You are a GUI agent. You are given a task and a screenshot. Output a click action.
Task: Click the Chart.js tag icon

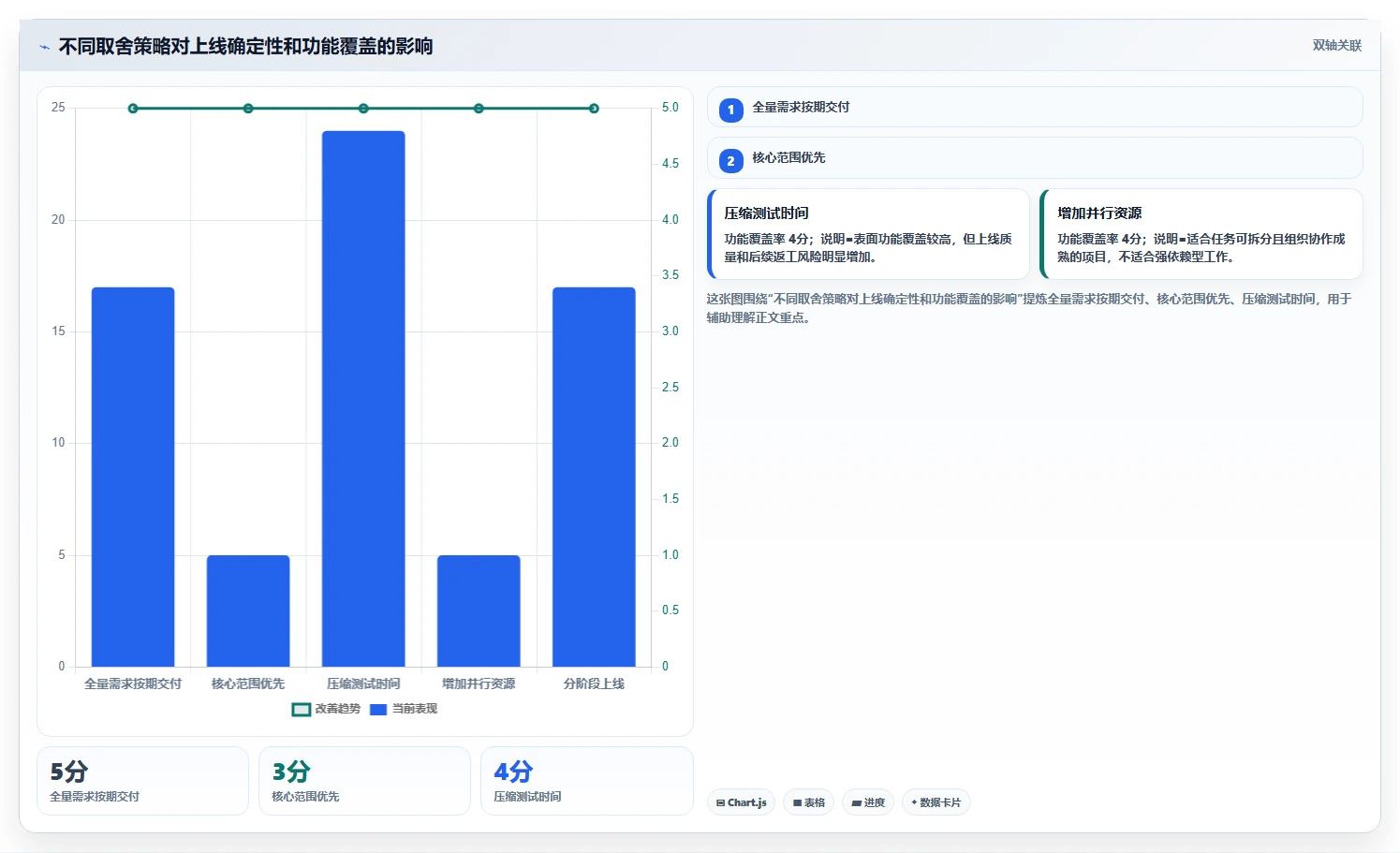coord(720,802)
